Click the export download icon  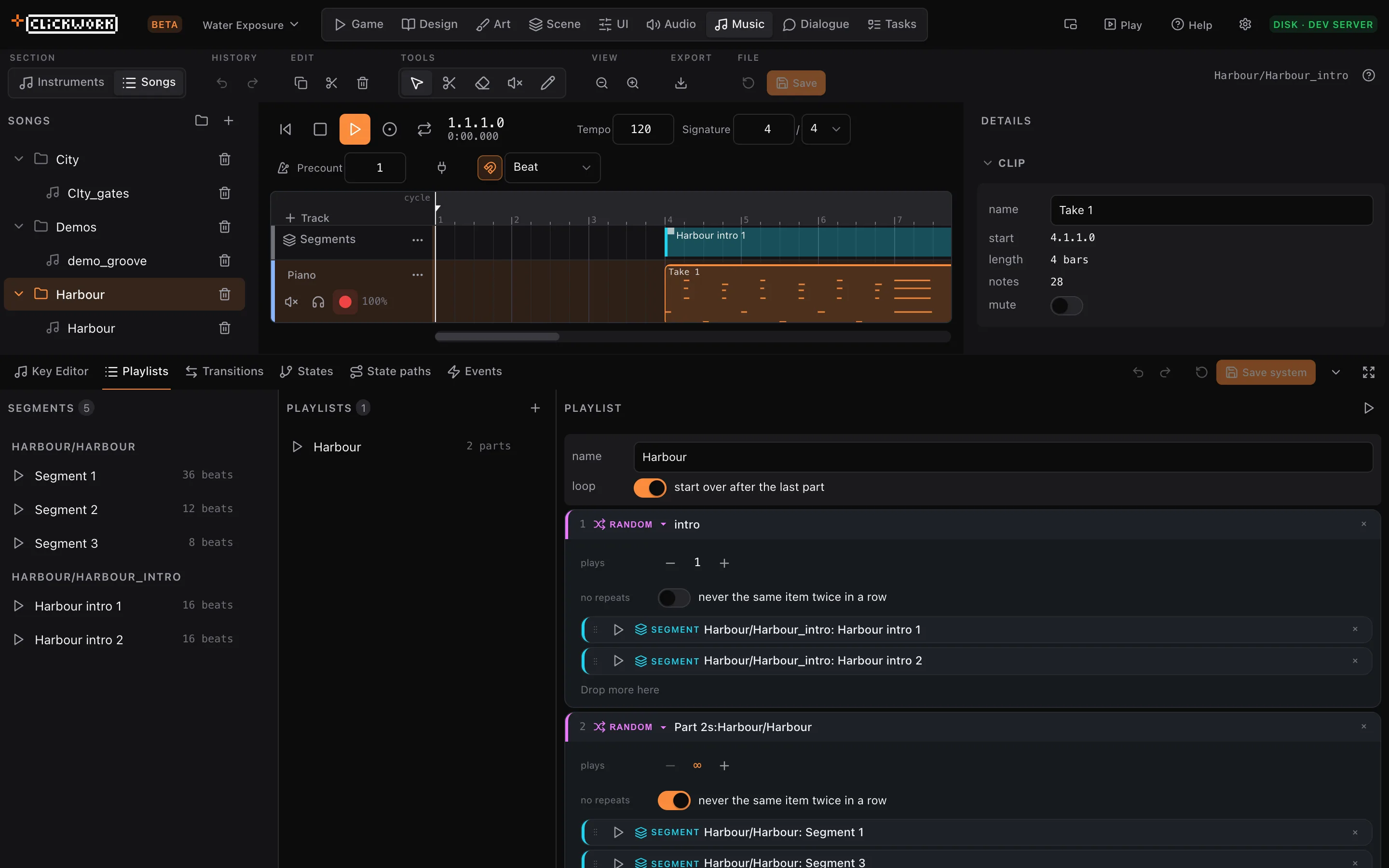(x=681, y=83)
